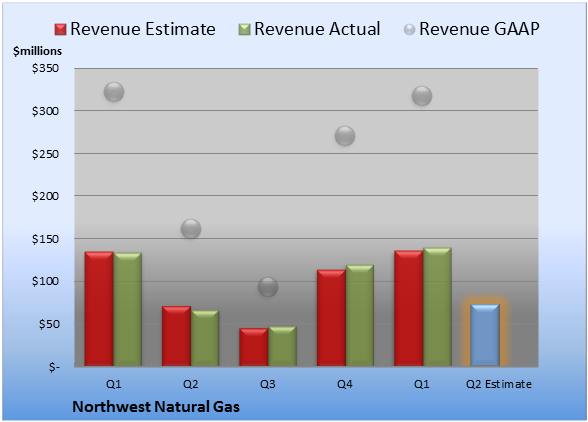Click the GAAP marker above Q4
Image resolution: width=588 pixels, height=422 pixels.
(345, 136)
